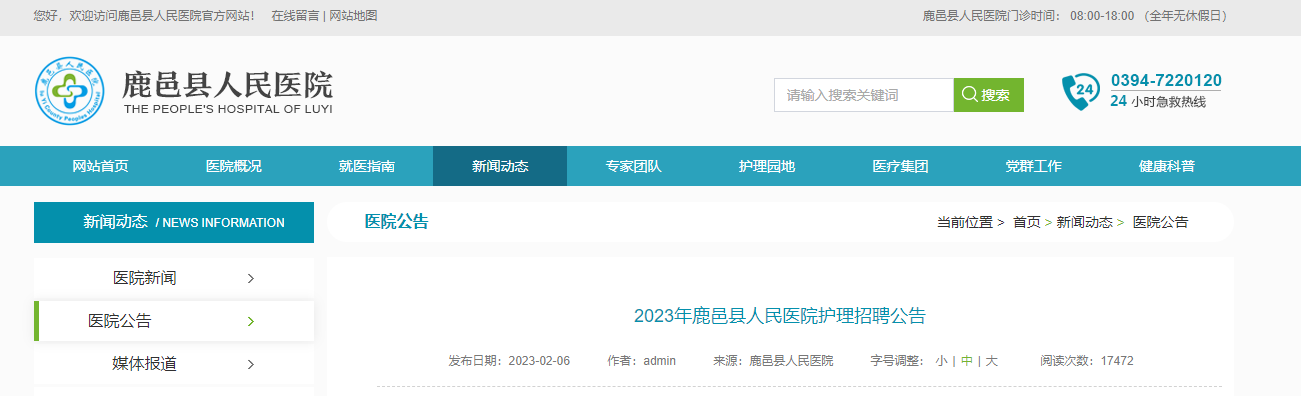This screenshot has height=396, width=1301.
Task: Open 健康科普 nav menu item
Action: [1167, 166]
